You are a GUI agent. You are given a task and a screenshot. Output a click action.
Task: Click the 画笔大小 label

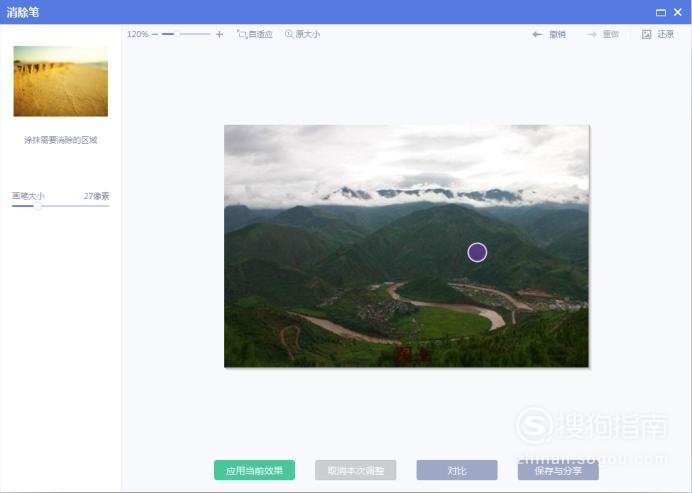click(28, 196)
